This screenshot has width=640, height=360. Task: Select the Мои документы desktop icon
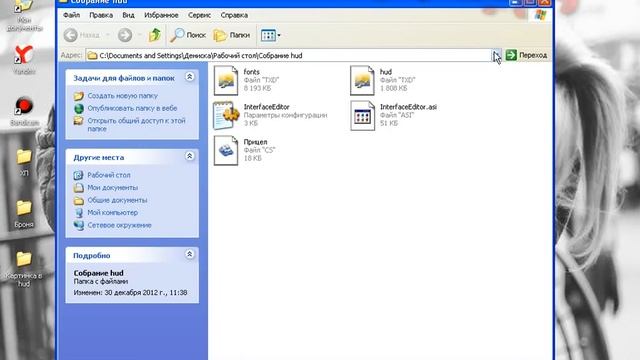click(x=24, y=16)
